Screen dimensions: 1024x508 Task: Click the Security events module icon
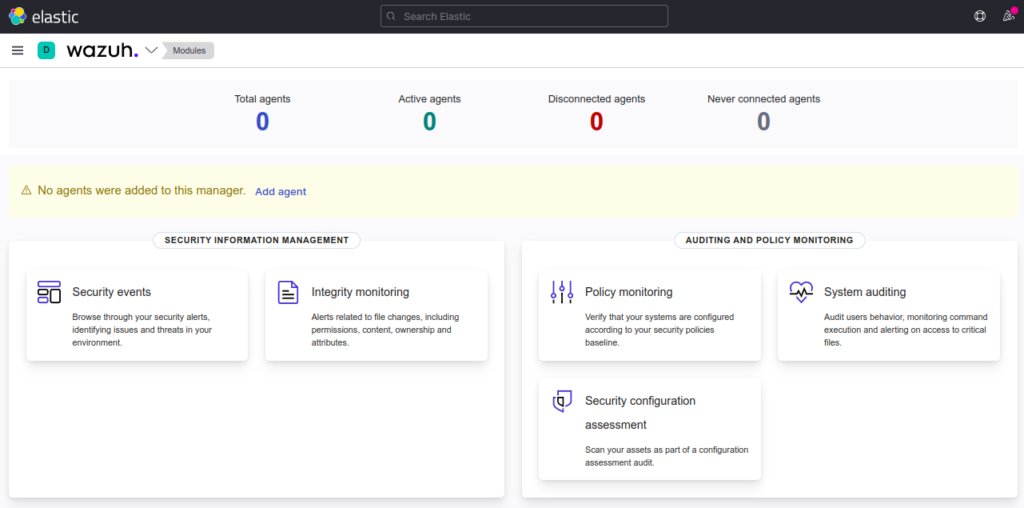(x=49, y=292)
